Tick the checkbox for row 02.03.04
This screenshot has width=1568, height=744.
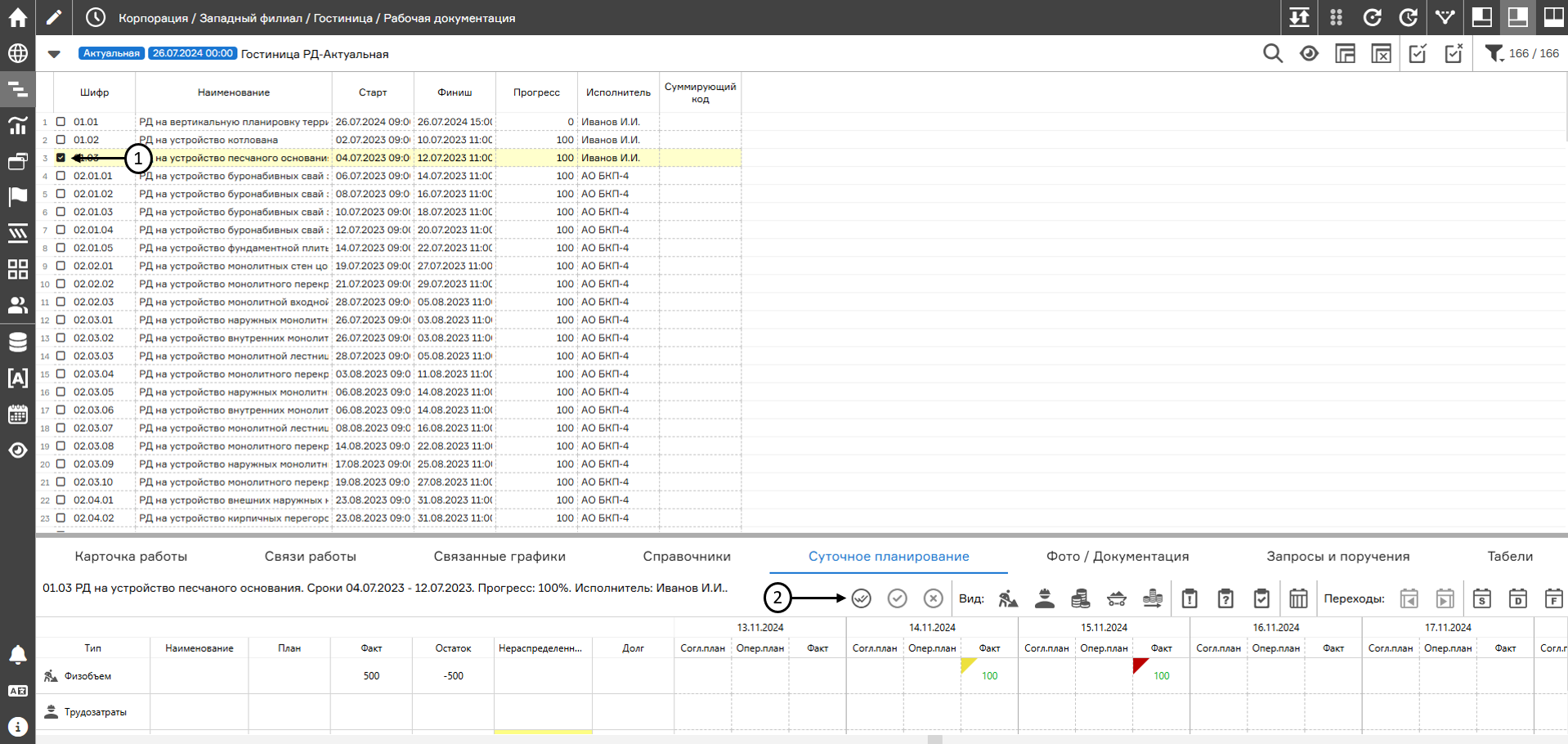tap(60, 374)
